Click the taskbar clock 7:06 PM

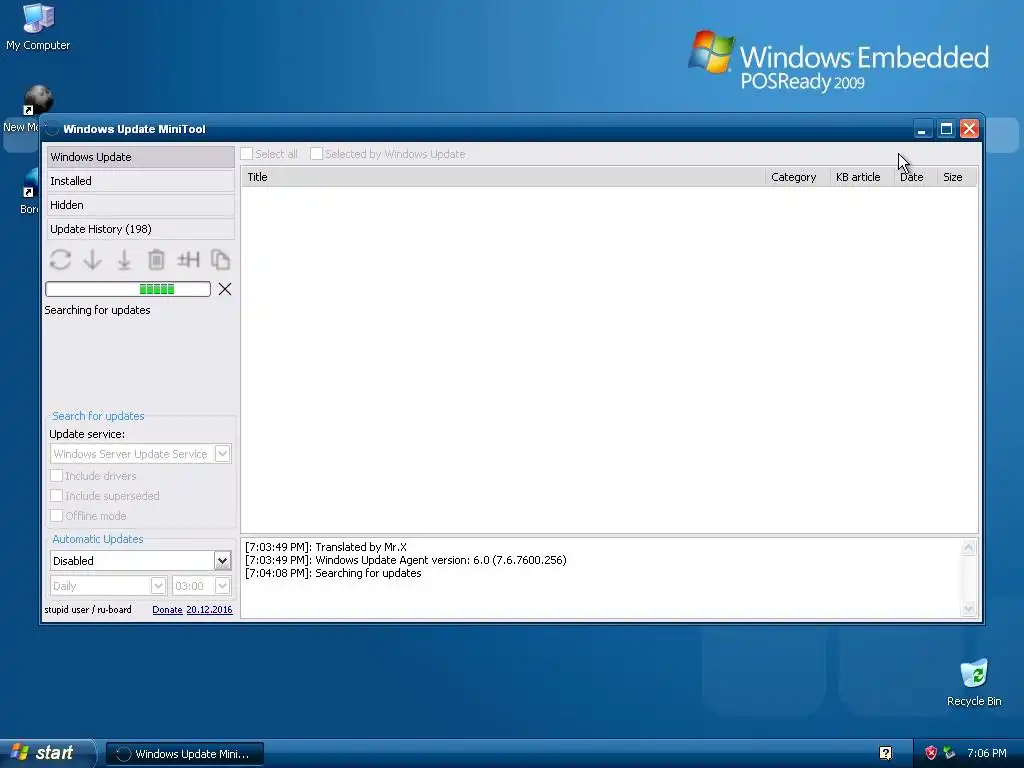[987, 753]
